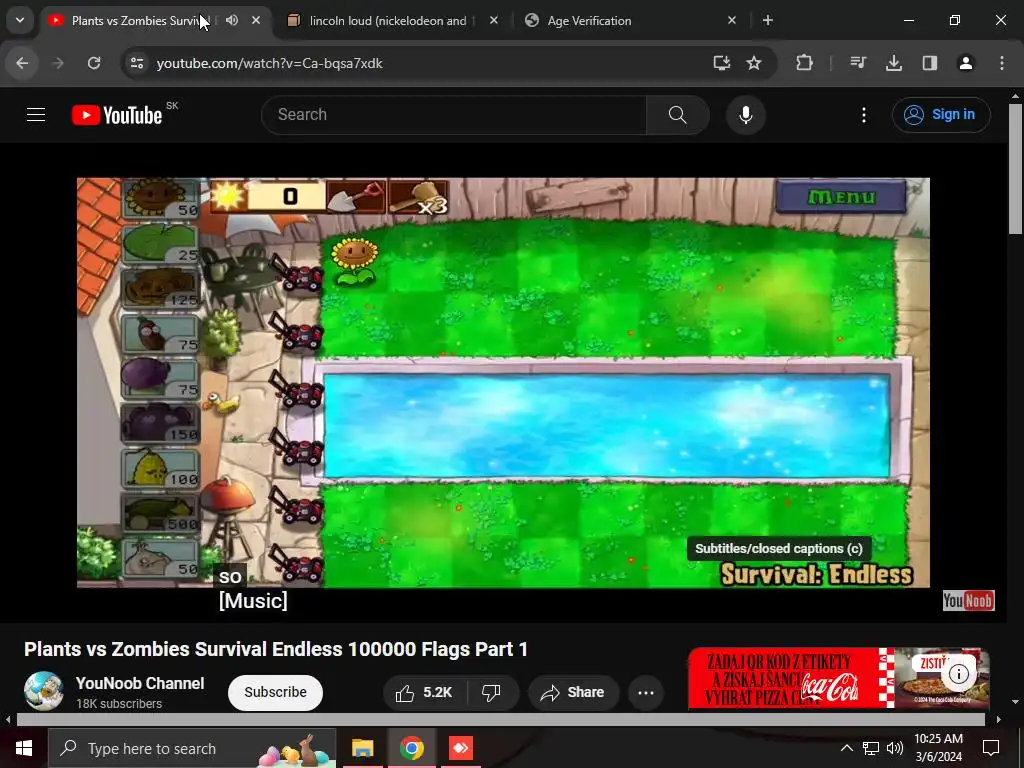Close the Age Verification tab
The image size is (1024, 768).
731,20
